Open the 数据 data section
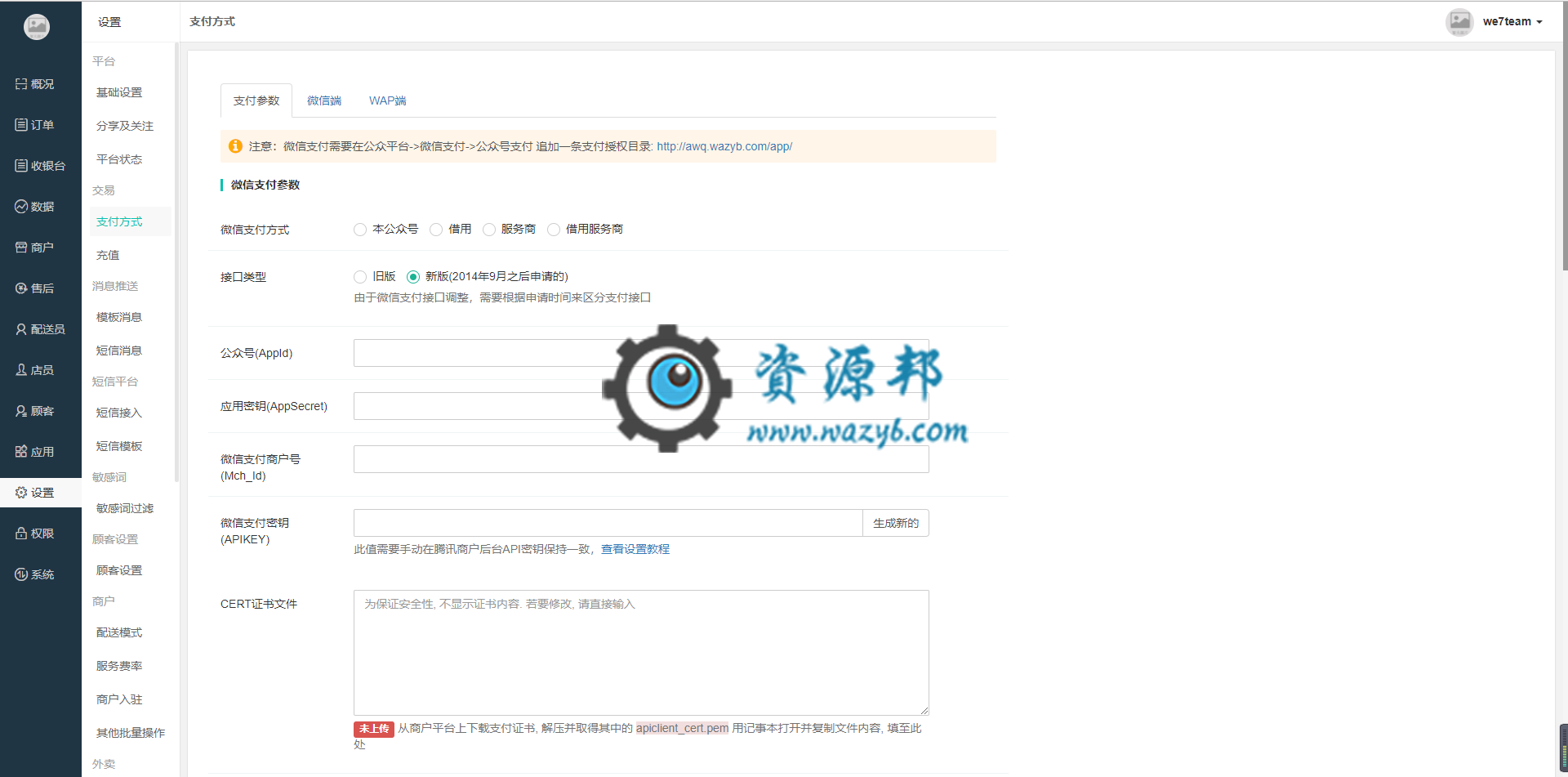 (34, 207)
